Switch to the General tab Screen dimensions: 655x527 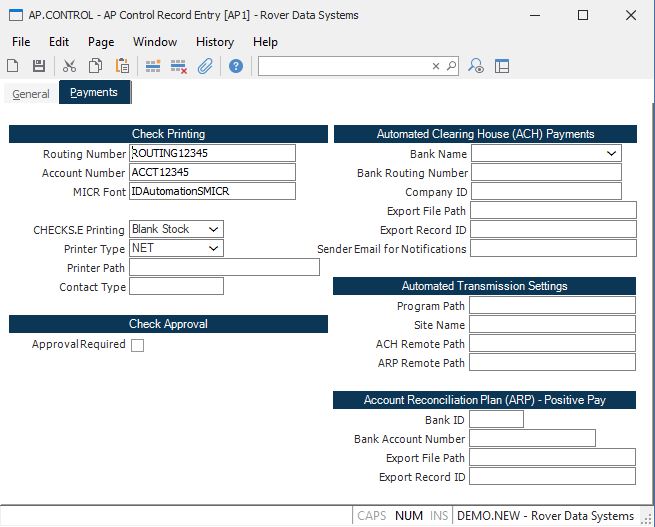30,94
